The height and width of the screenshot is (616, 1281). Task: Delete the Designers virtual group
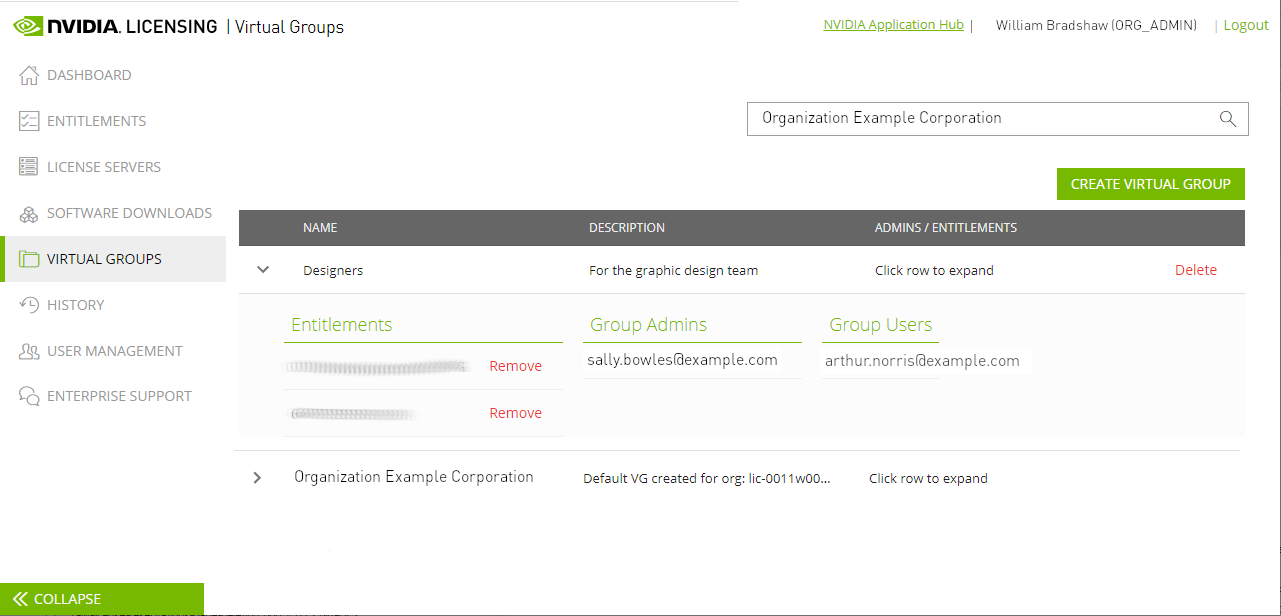click(x=1195, y=269)
